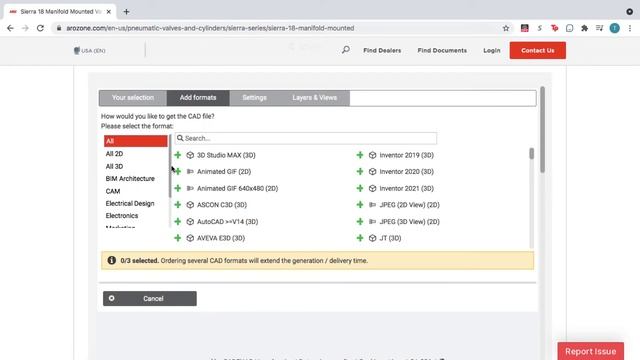
Task: Open the Settings tab
Action: pyautogui.click(x=254, y=98)
